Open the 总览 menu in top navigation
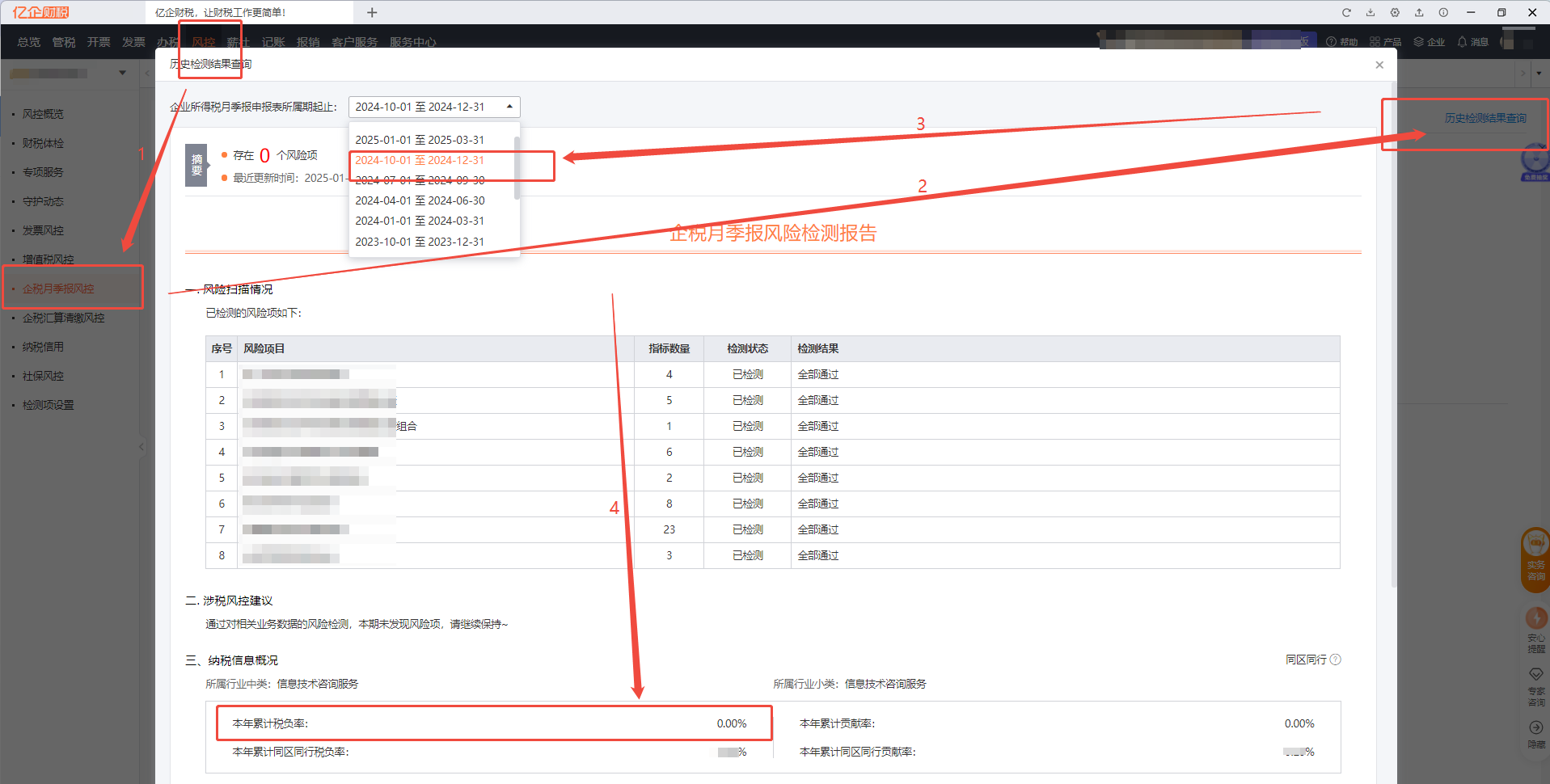This screenshot has height=784, width=1550. point(29,42)
